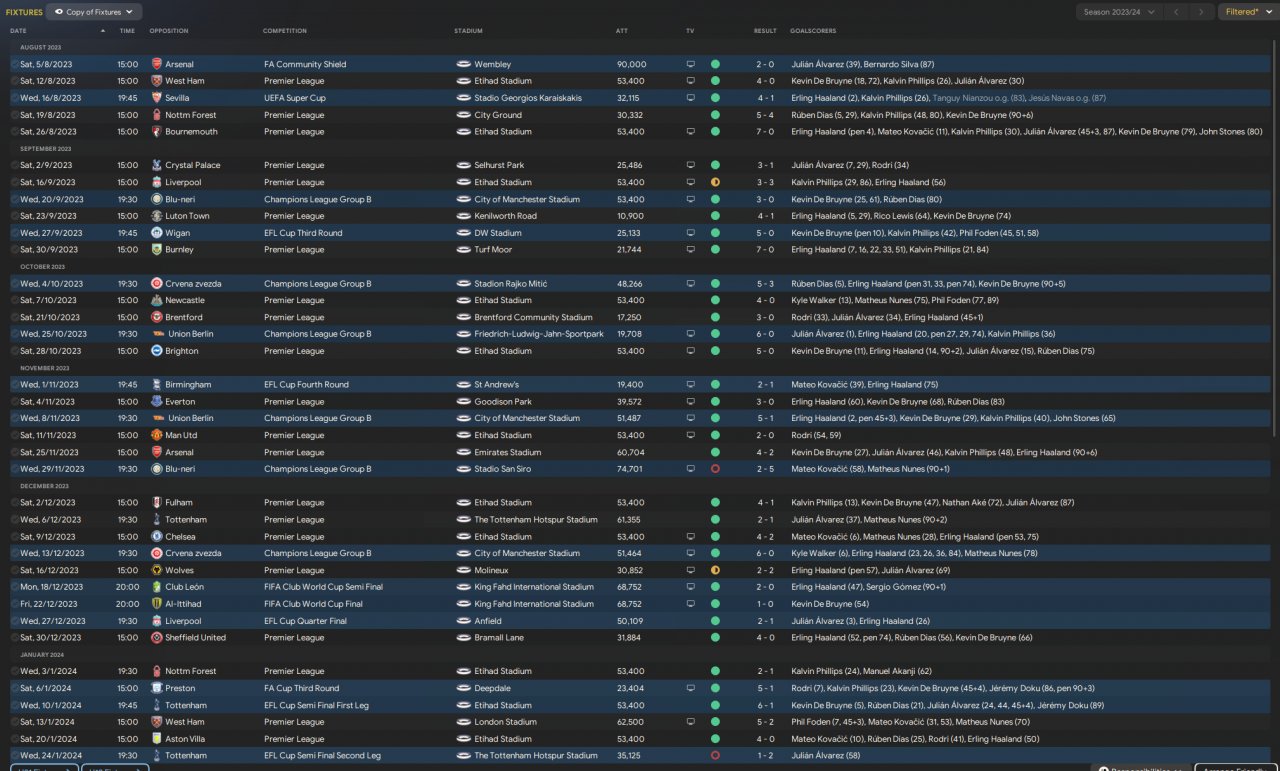Open the Season 2023/24 dropdown
1280x771 pixels.
point(1119,12)
